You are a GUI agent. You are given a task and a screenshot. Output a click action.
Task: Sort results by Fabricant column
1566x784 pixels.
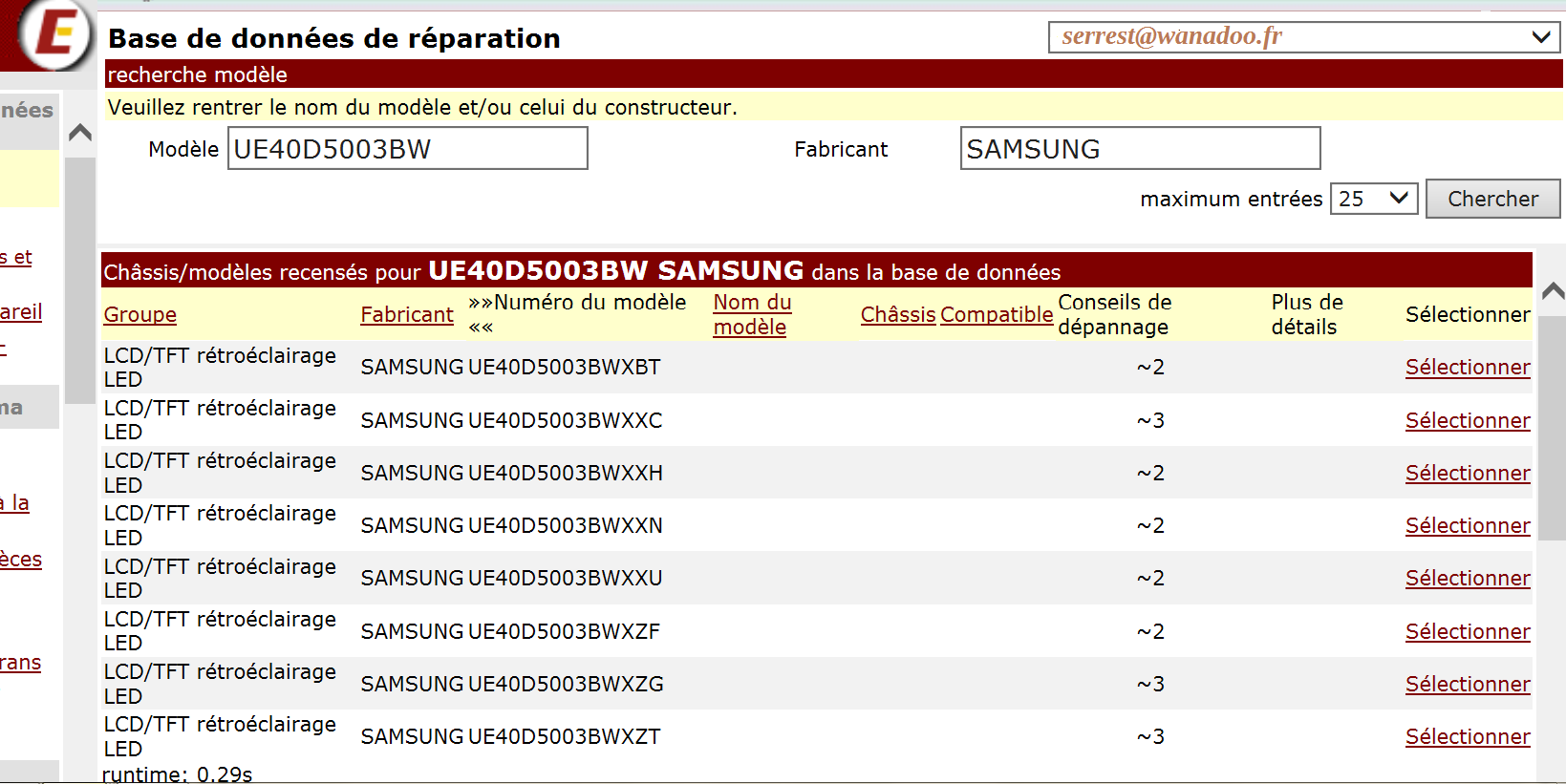click(406, 314)
